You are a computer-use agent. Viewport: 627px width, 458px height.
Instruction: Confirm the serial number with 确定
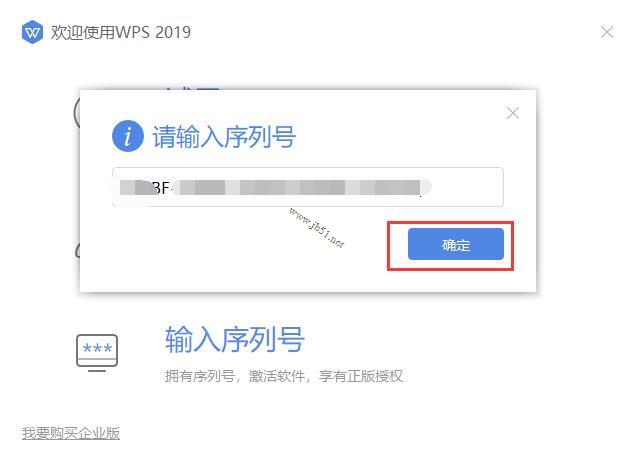tap(455, 244)
